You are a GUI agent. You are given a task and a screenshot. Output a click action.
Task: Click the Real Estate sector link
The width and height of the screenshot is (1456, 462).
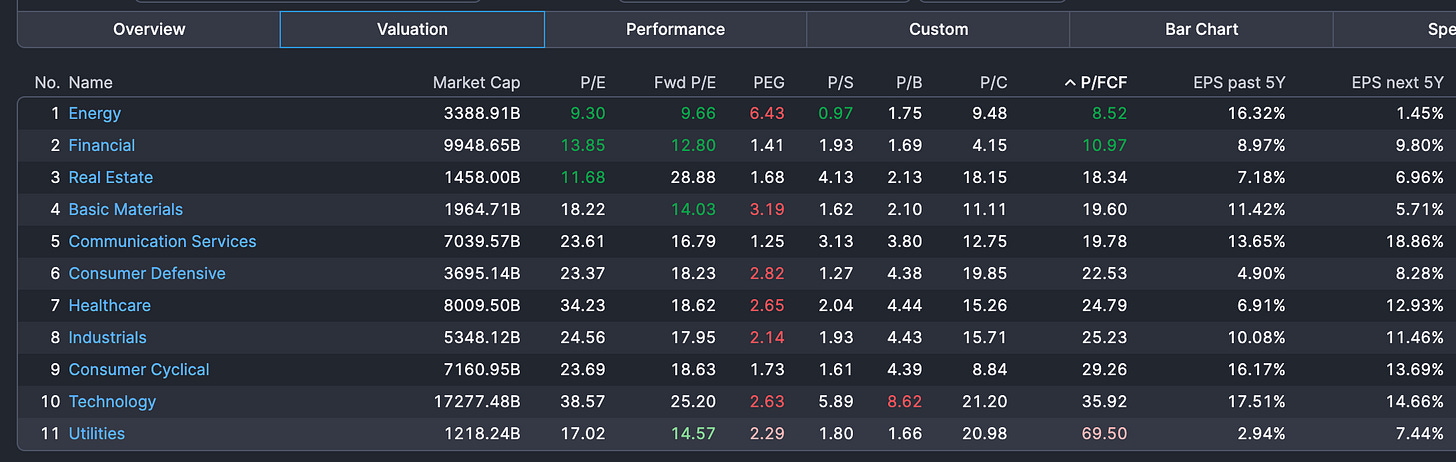click(110, 177)
